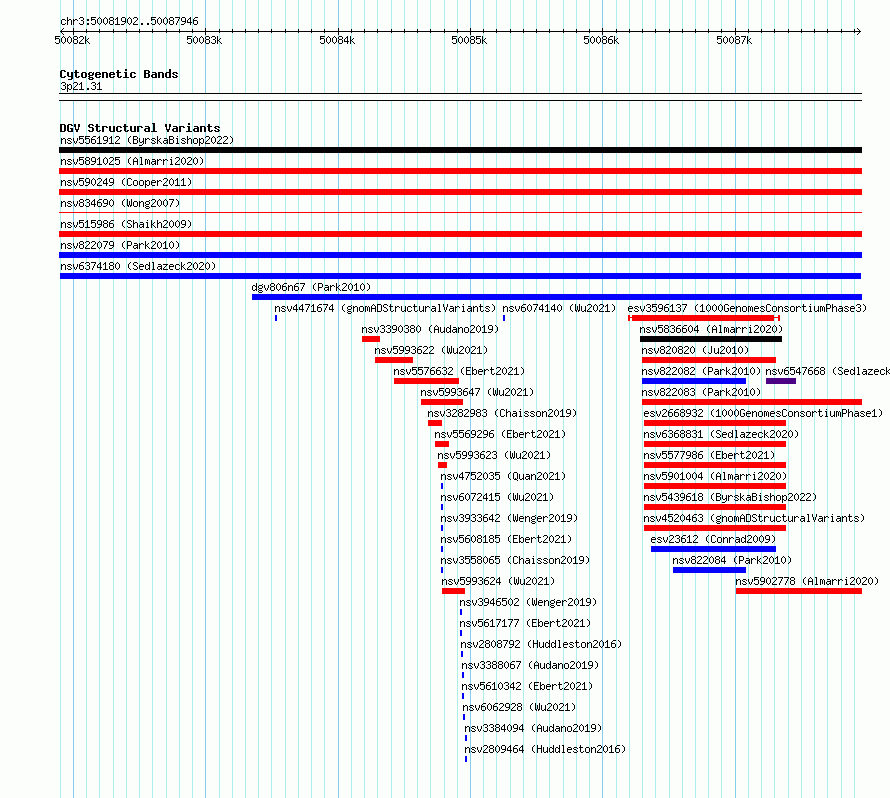
Task: Click the Cytogenetic Bands track title
Action: [119, 74]
